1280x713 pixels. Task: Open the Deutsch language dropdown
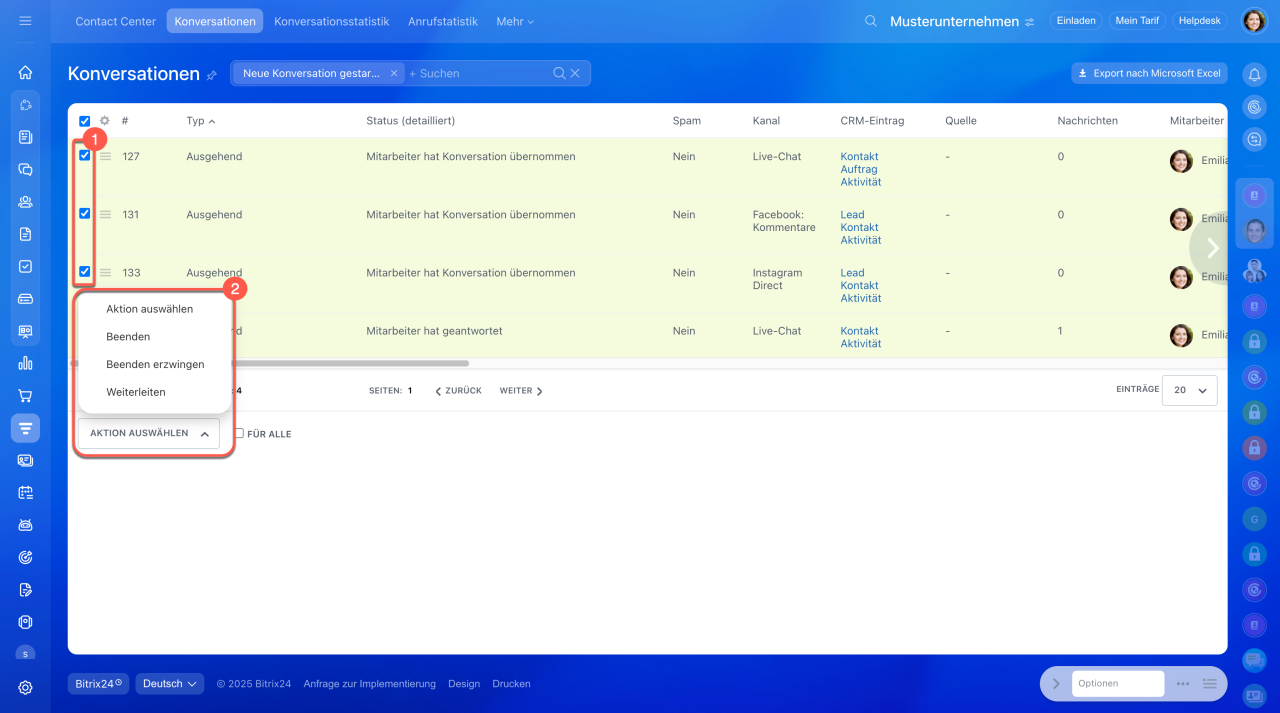coord(170,684)
